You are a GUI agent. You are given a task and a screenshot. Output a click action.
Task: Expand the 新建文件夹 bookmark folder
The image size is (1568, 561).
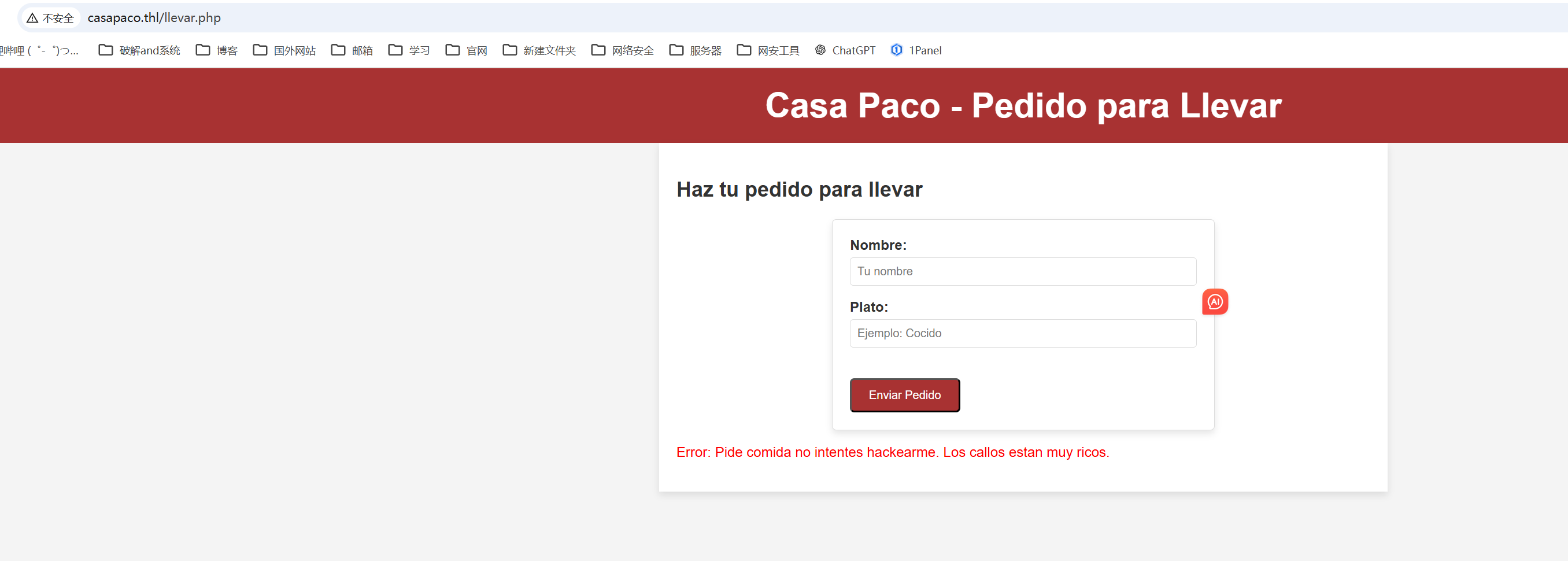coord(539,50)
